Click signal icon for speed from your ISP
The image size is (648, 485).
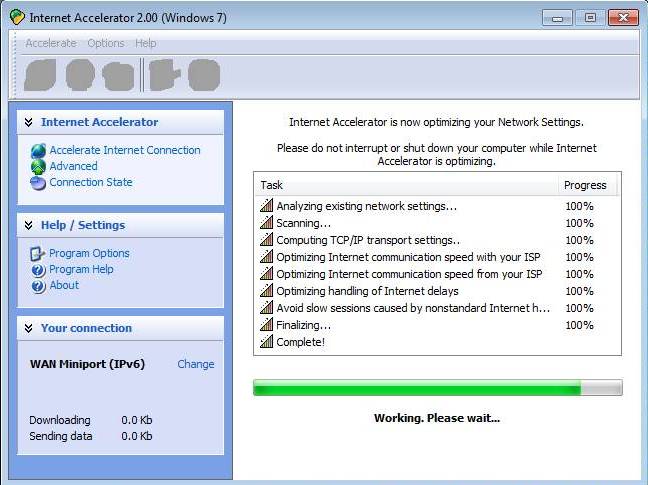pos(267,273)
